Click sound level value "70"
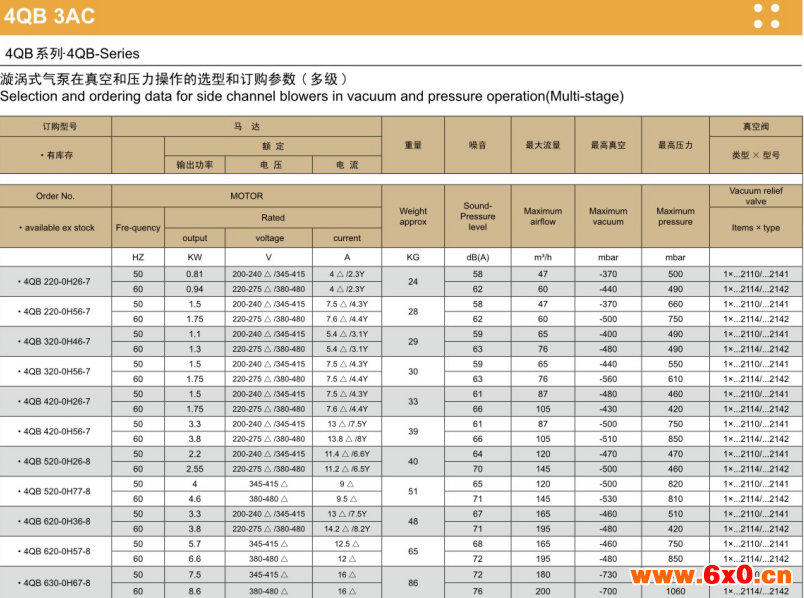The height and width of the screenshot is (598, 804). (x=477, y=469)
